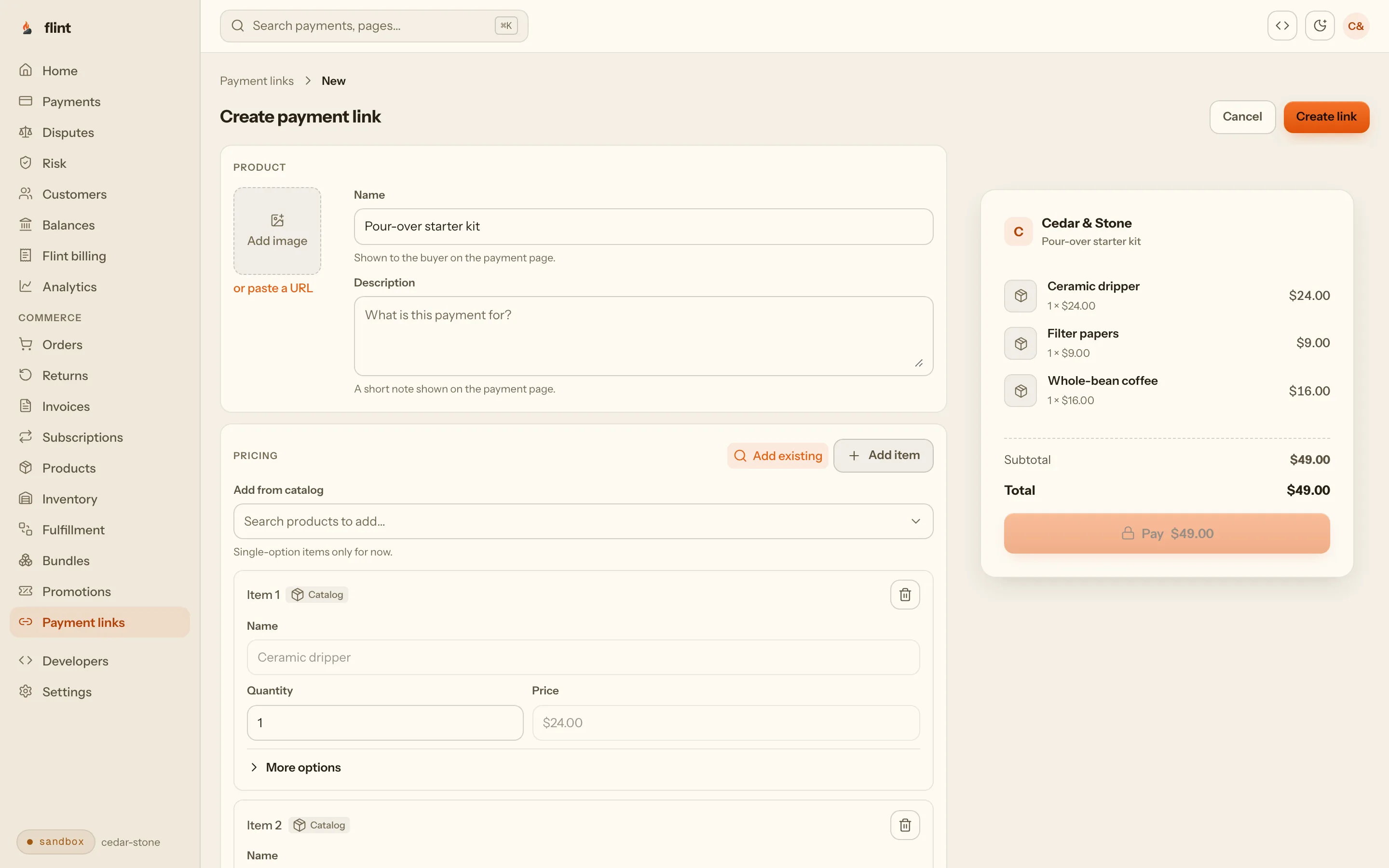Screen dimensions: 1389x868
Task: Open Risk section in sidebar
Action: click(100, 163)
